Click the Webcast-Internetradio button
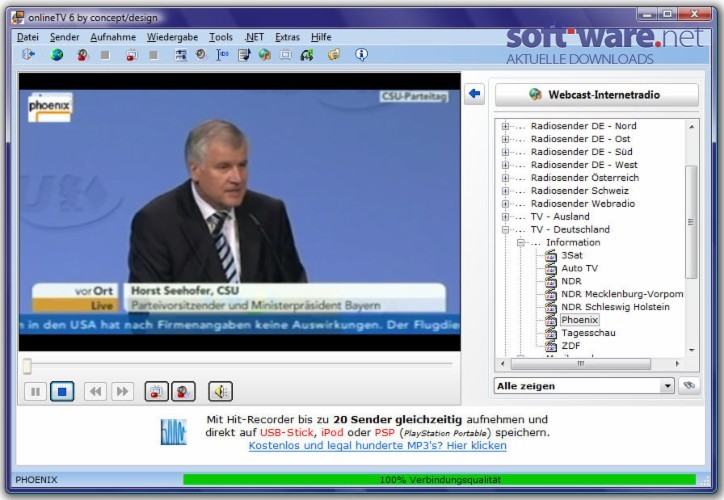Screen dimensions: 724x500 pyautogui.click(x=597, y=95)
